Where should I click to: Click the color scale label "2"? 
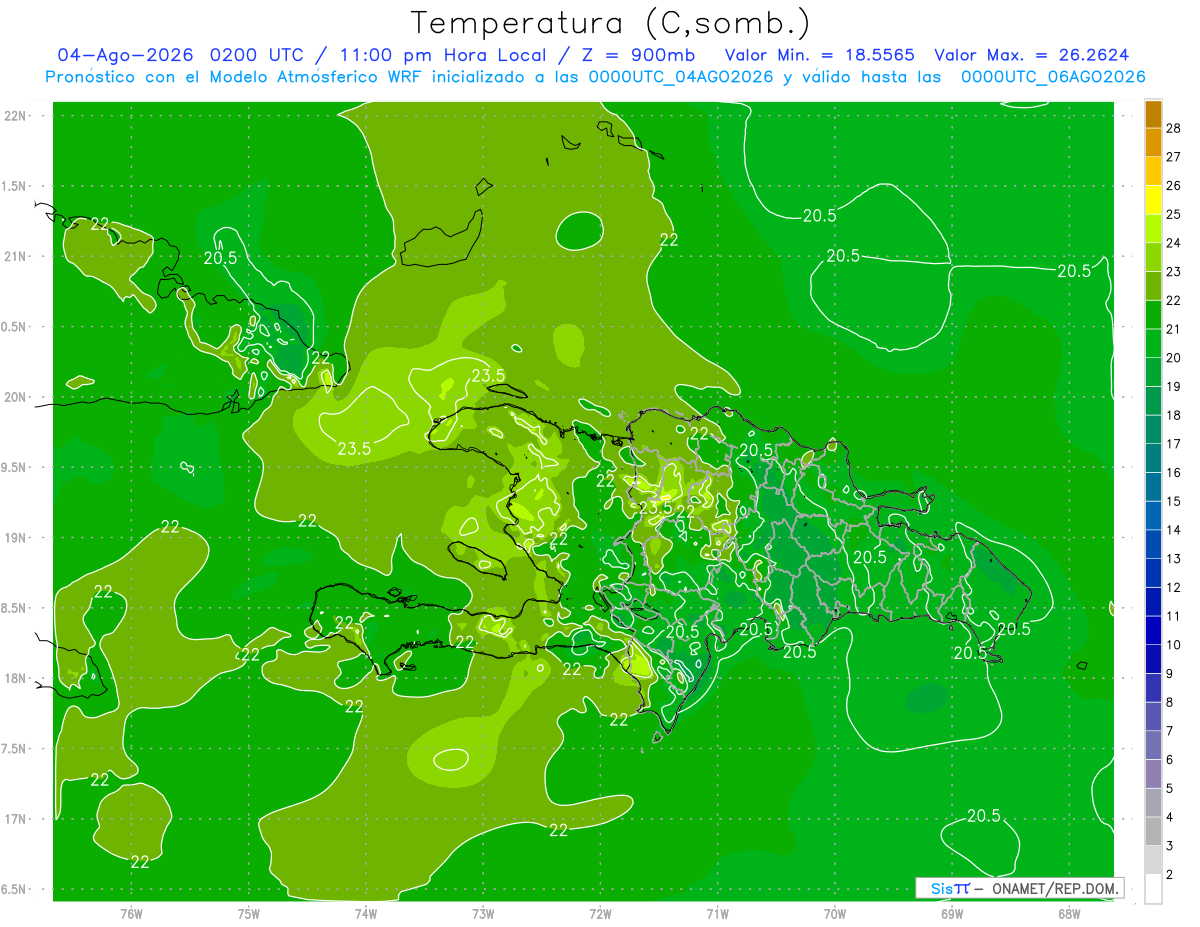point(1170,875)
